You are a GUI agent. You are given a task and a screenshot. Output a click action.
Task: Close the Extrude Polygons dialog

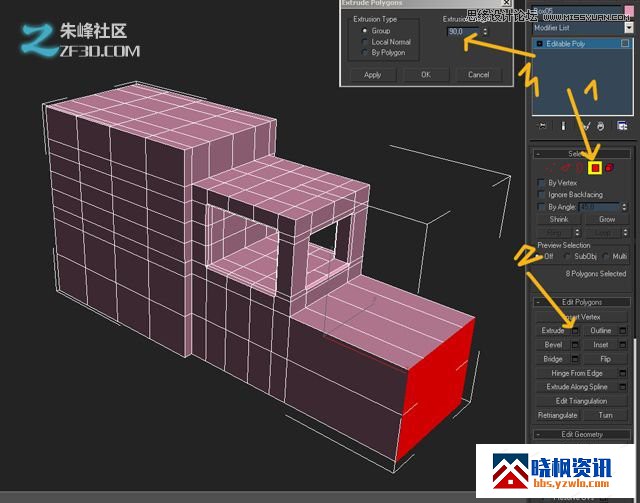507,2
